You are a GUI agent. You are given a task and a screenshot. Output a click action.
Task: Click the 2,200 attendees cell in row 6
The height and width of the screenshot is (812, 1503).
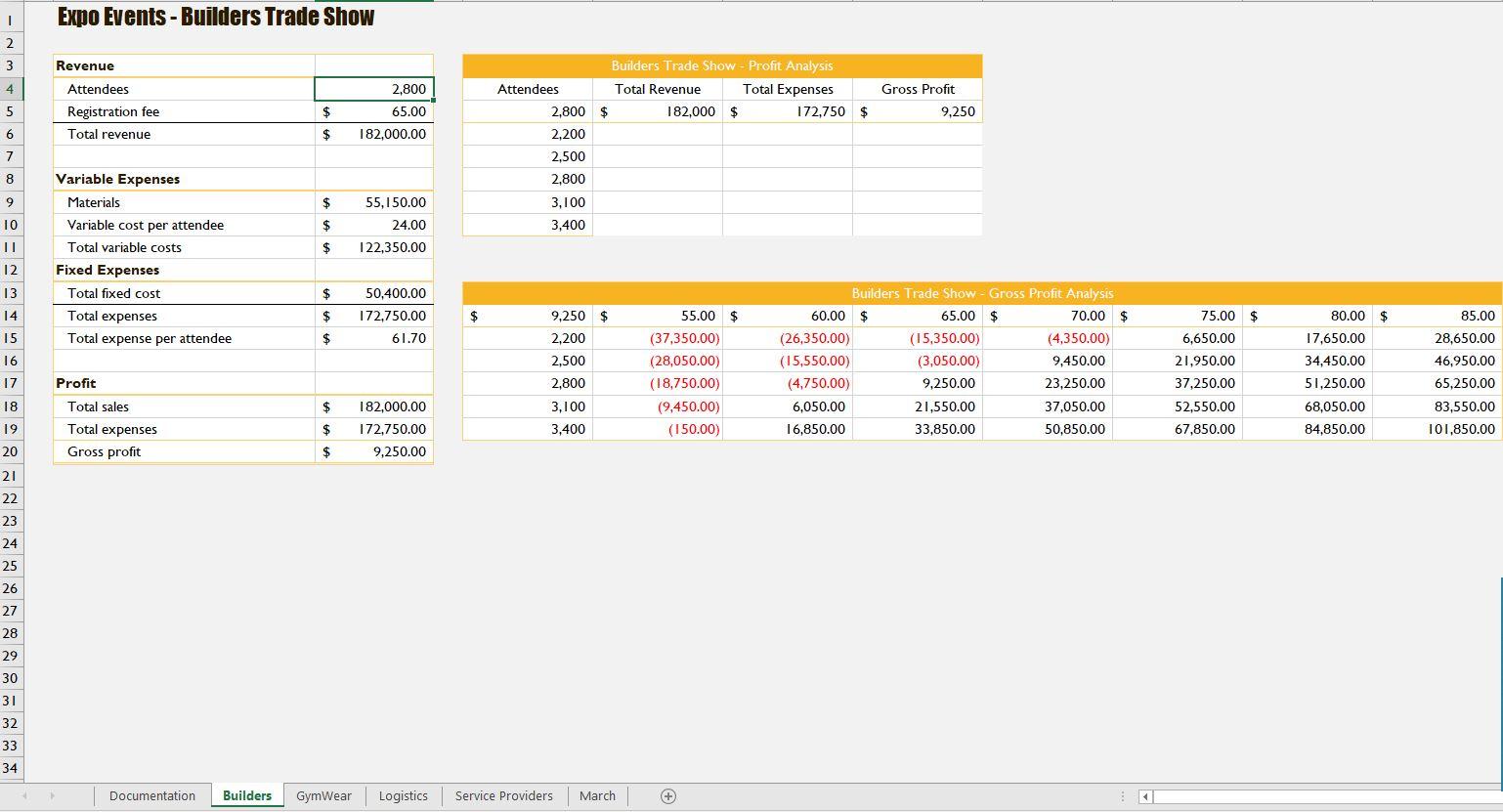pos(528,134)
